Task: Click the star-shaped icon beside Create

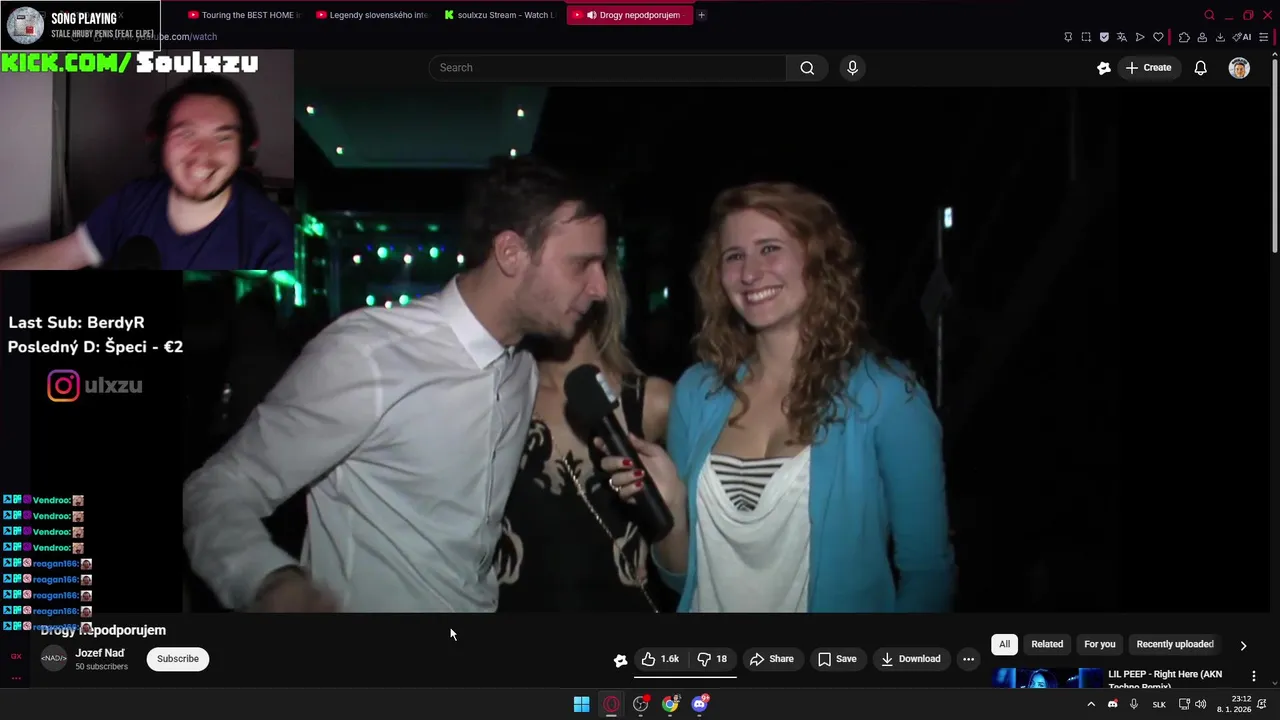Action: pyautogui.click(x=1104, y=68)
